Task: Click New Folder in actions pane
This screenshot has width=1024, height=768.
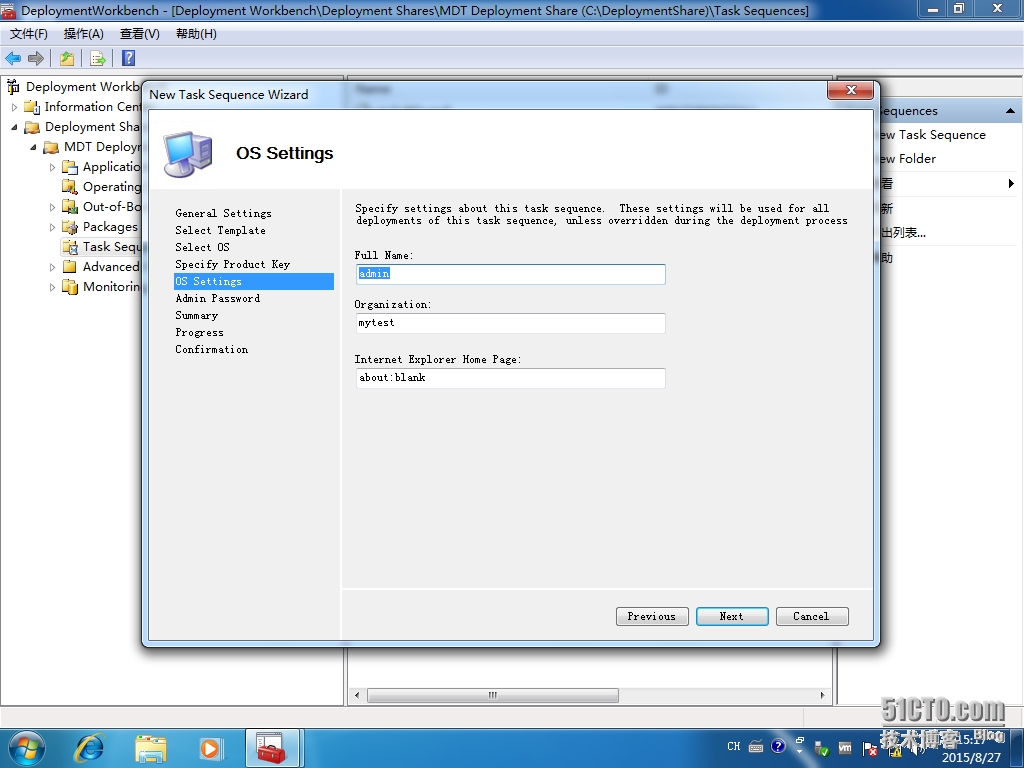Action: [x=908, y=159]
